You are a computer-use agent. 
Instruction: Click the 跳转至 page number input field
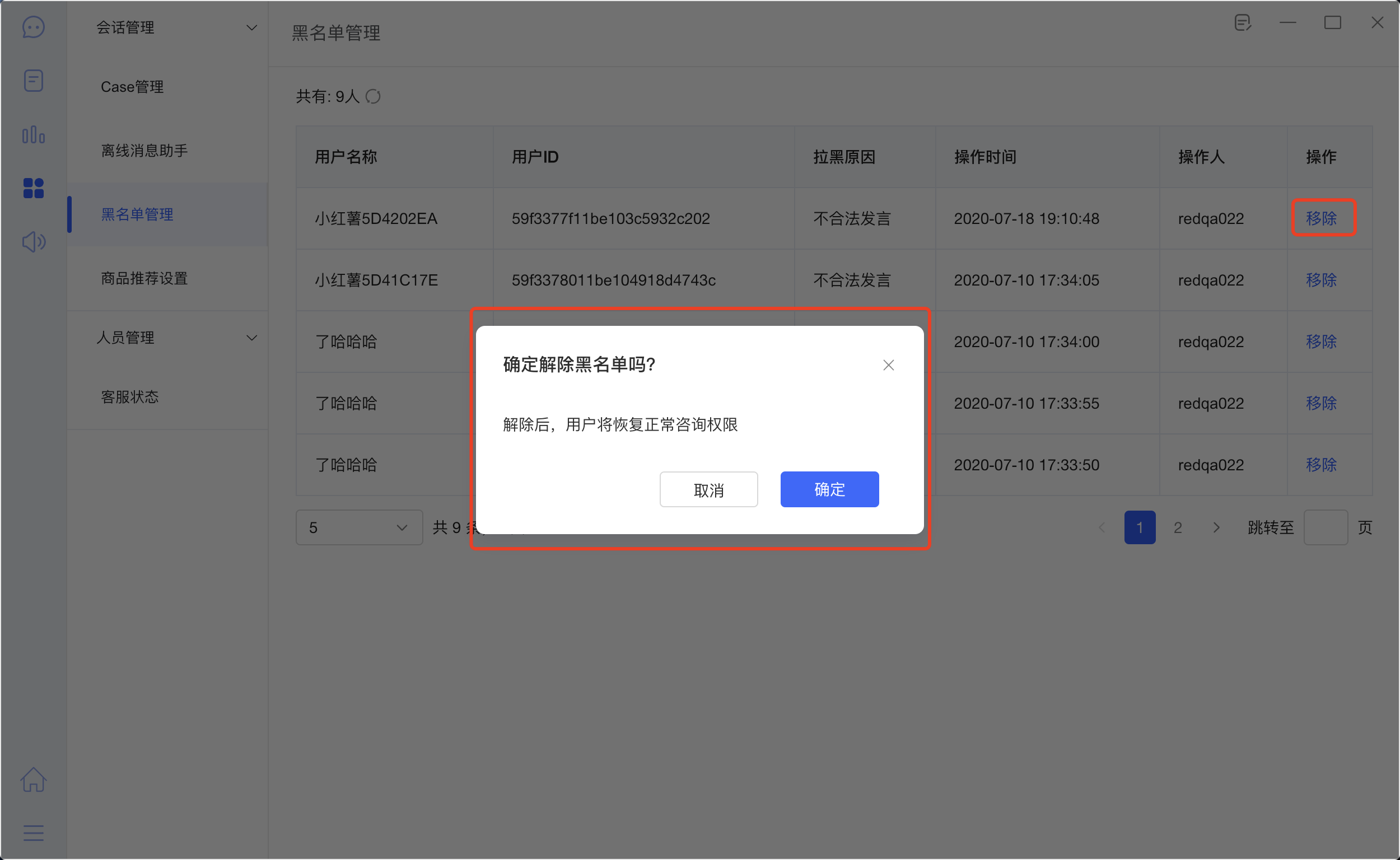tap(1325, 528)
